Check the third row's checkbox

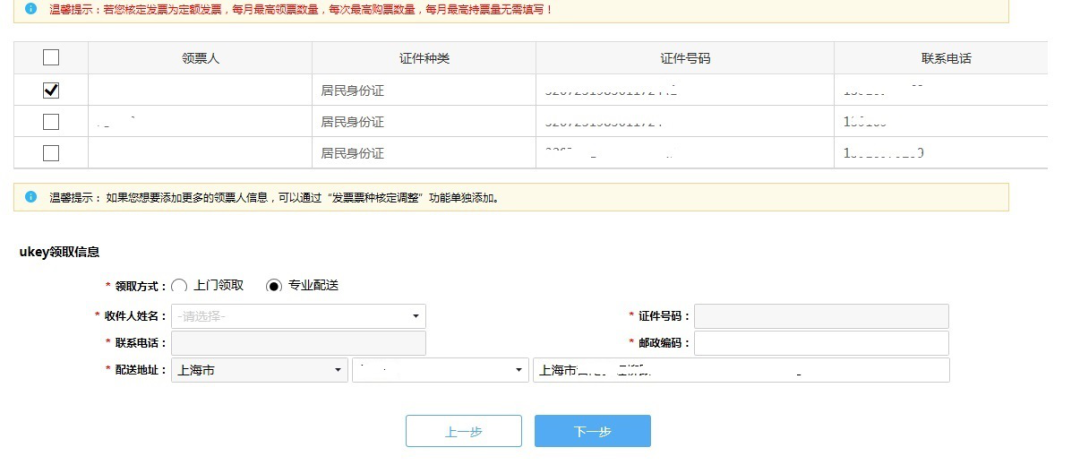pyautogui.click(x=51, y=153)
